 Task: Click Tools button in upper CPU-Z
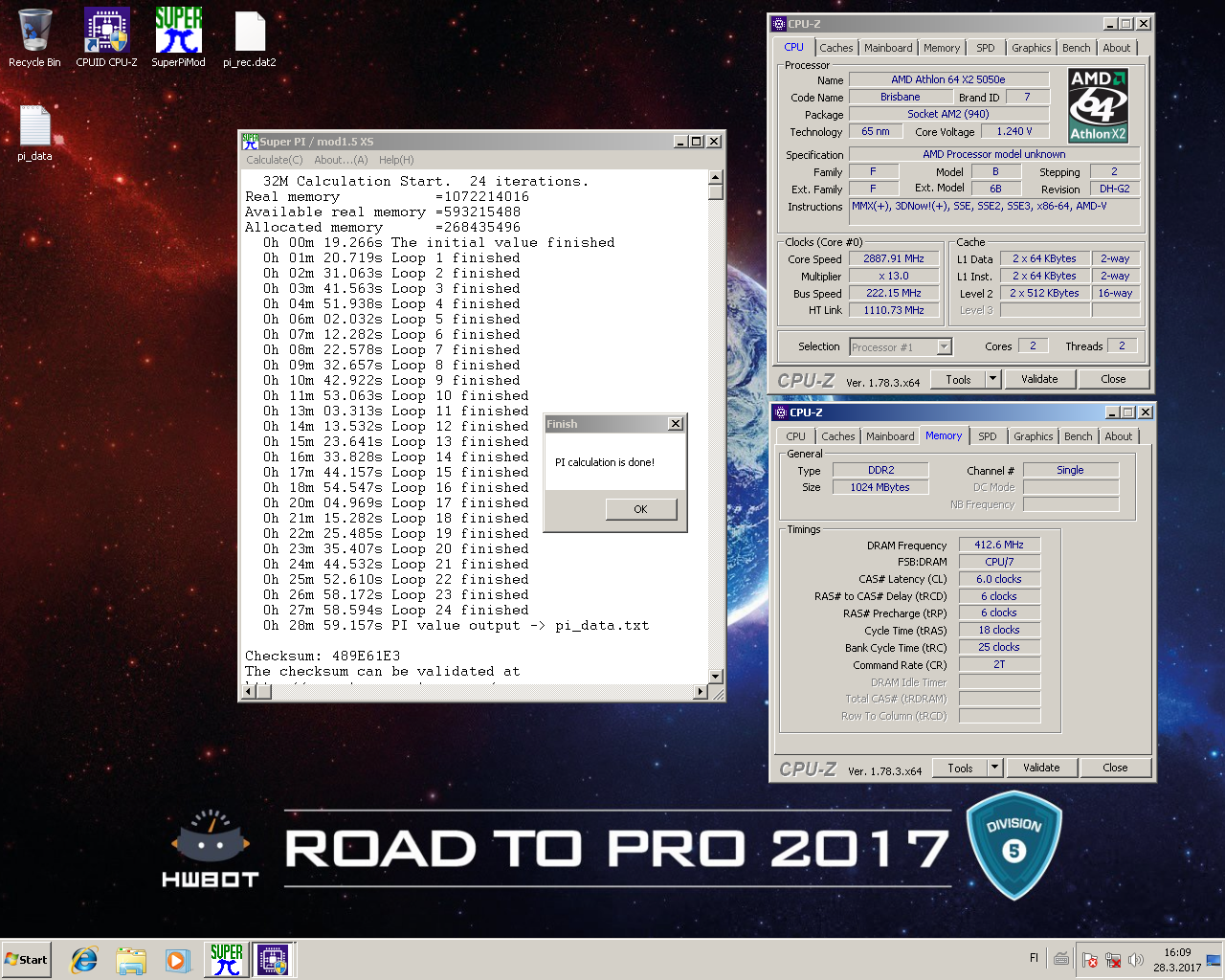pos(958,380)
